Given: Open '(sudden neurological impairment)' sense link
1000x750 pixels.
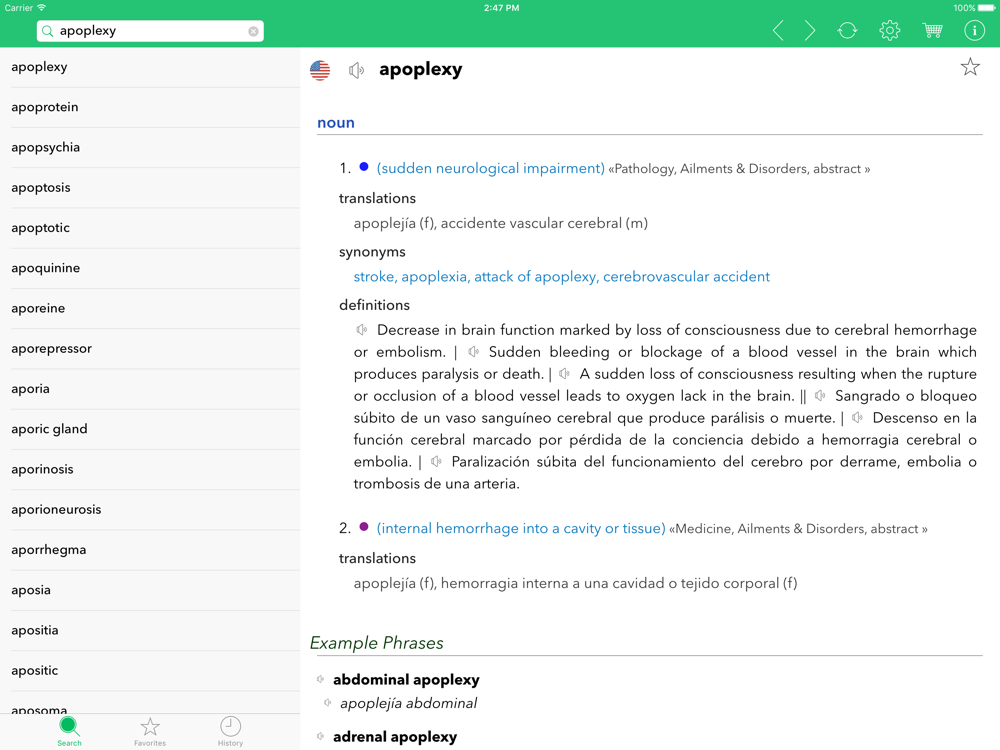Looking at the screenshot, I should coord(490,168).
